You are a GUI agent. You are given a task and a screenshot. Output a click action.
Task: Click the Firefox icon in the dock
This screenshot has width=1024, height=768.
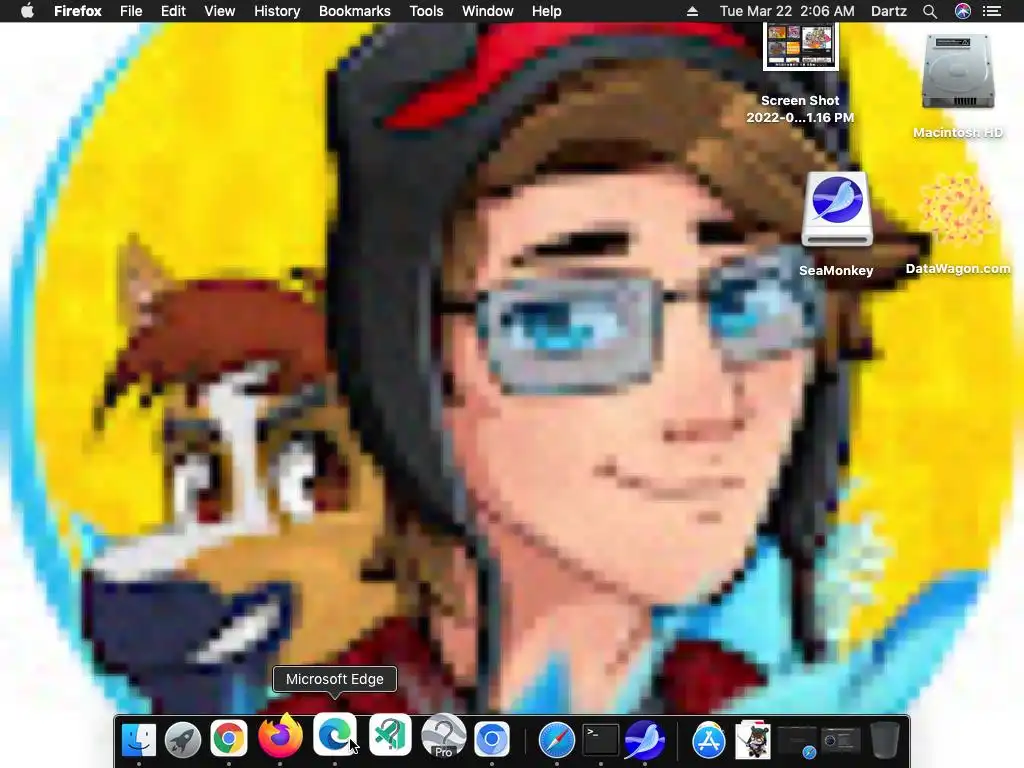point(280,738)
